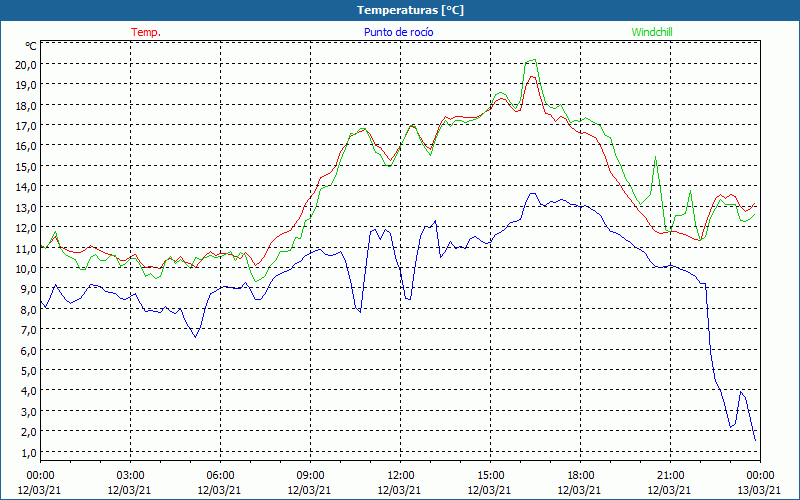Click the green windchill peak above 20,0
The image size is (800, 500).
point(531,61)
